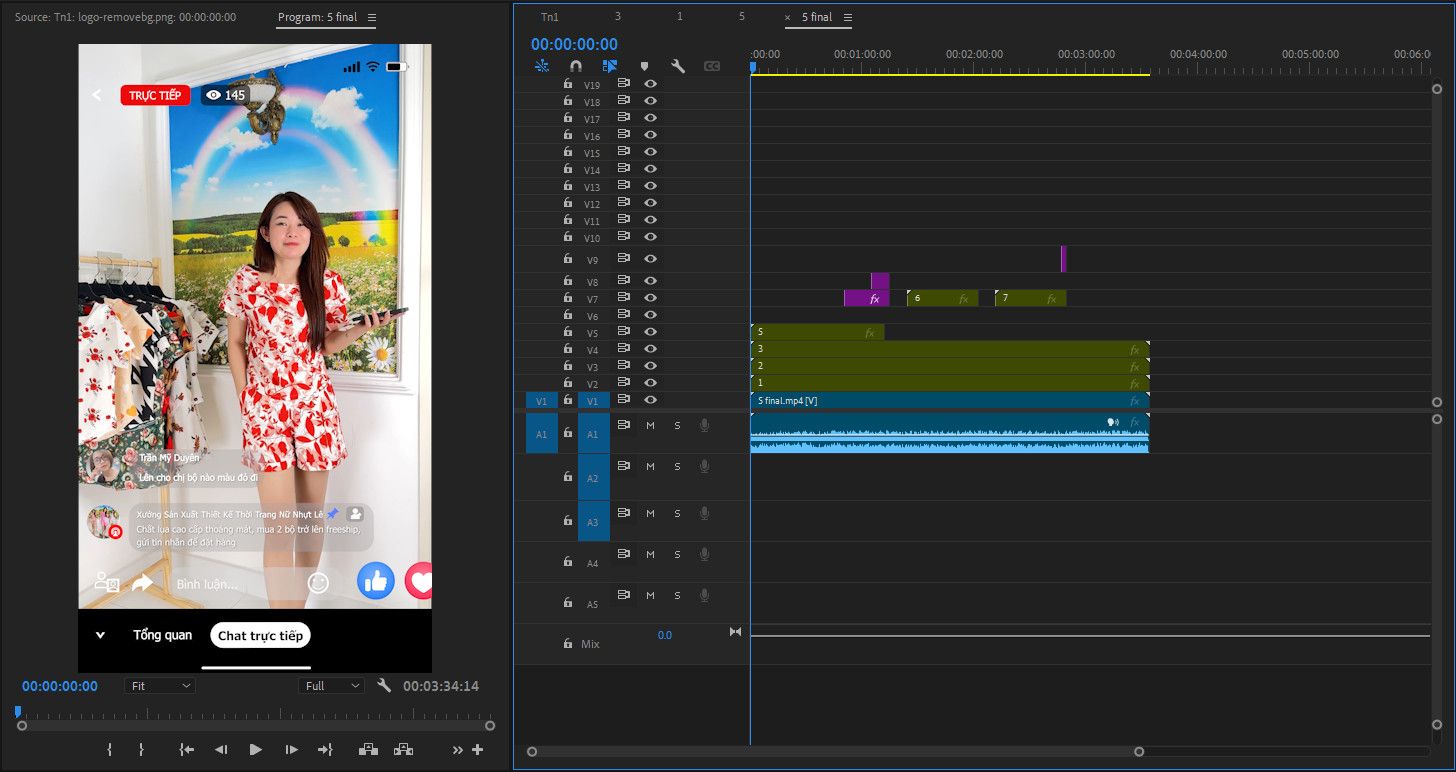Click Program monitor current timecode
The image size is (1456, 772).
60,686
